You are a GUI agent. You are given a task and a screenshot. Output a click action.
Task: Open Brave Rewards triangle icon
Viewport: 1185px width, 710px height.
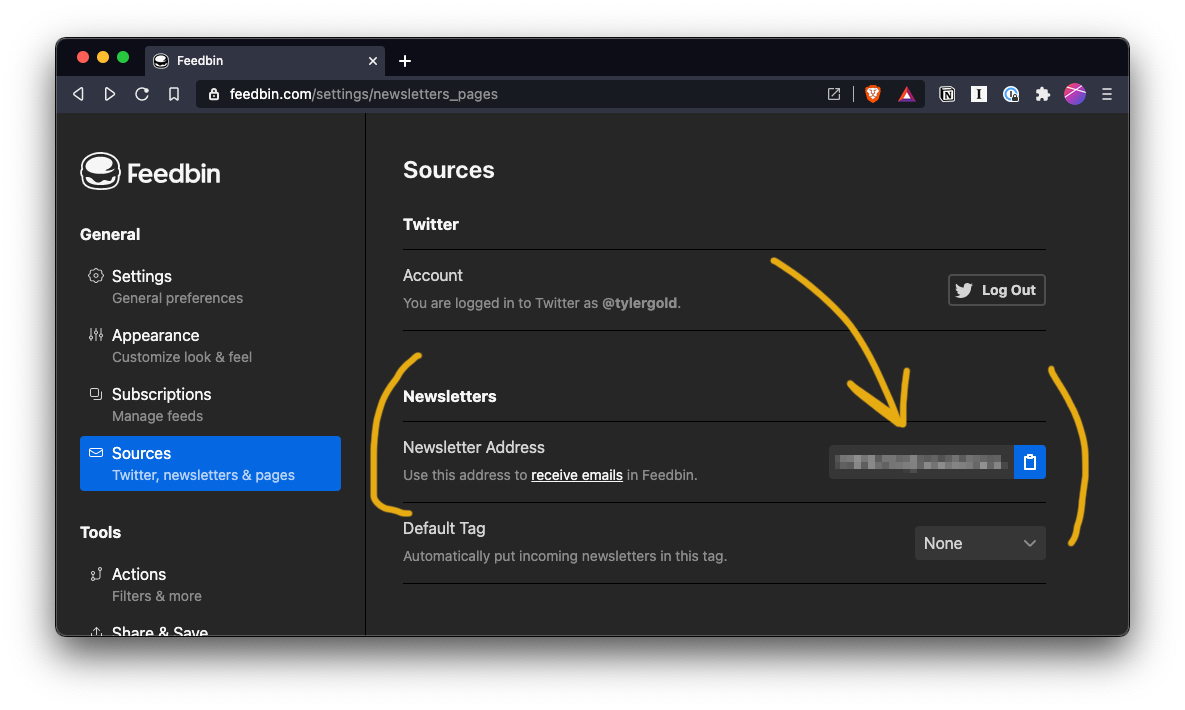point(906,94)
